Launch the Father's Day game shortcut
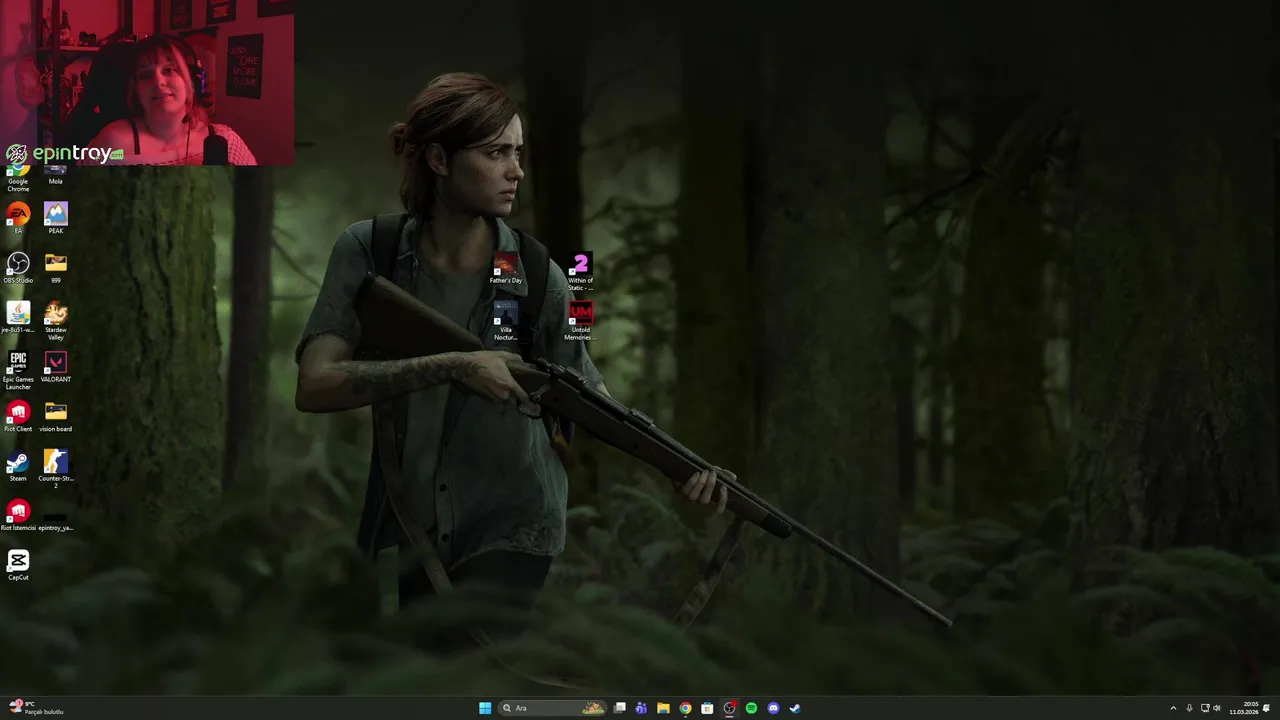Viewport: 1280px width, 720px height. tap(506, 268)
